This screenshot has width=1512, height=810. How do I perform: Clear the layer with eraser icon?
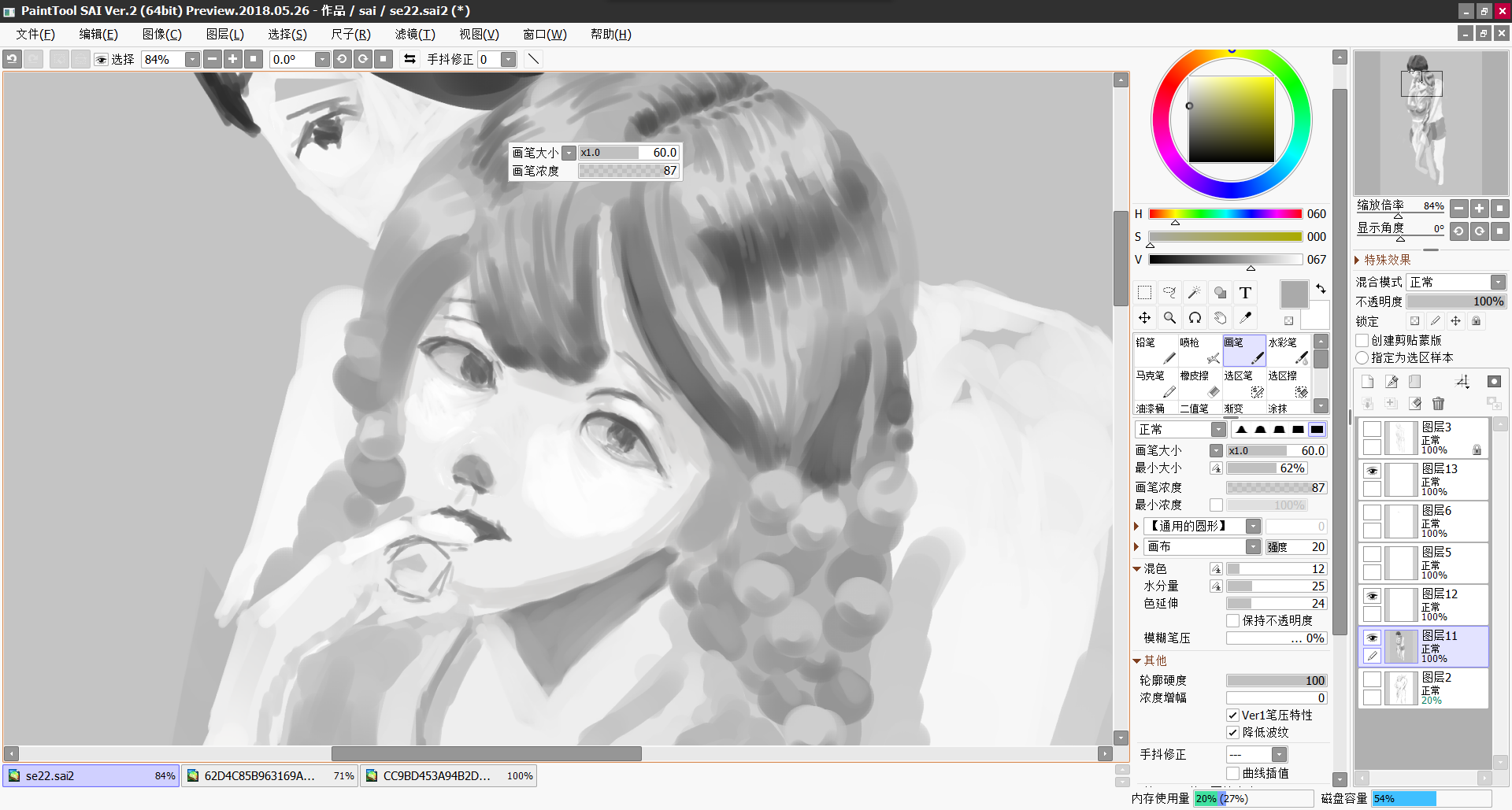[1415, 403]
